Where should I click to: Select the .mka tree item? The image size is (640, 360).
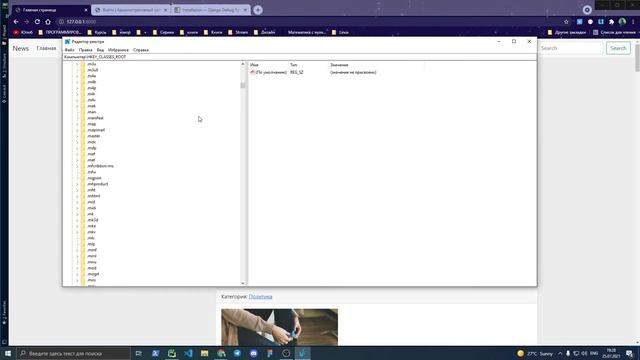pyautogui.click(x=91, y=226)
